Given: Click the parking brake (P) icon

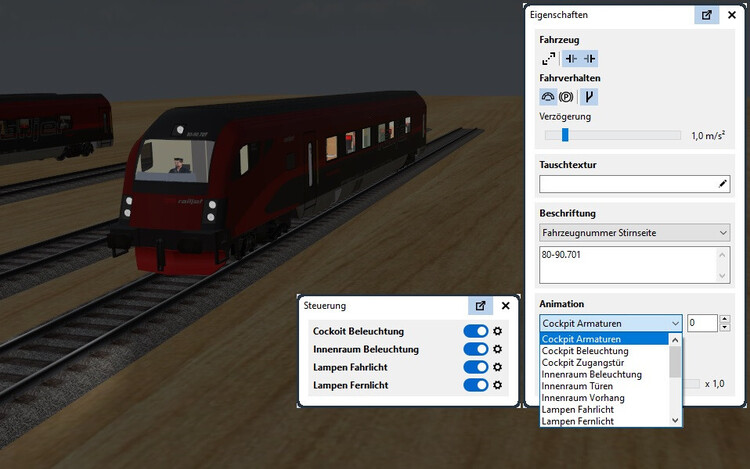Looking at the screenshot, I should click(566, 97).
